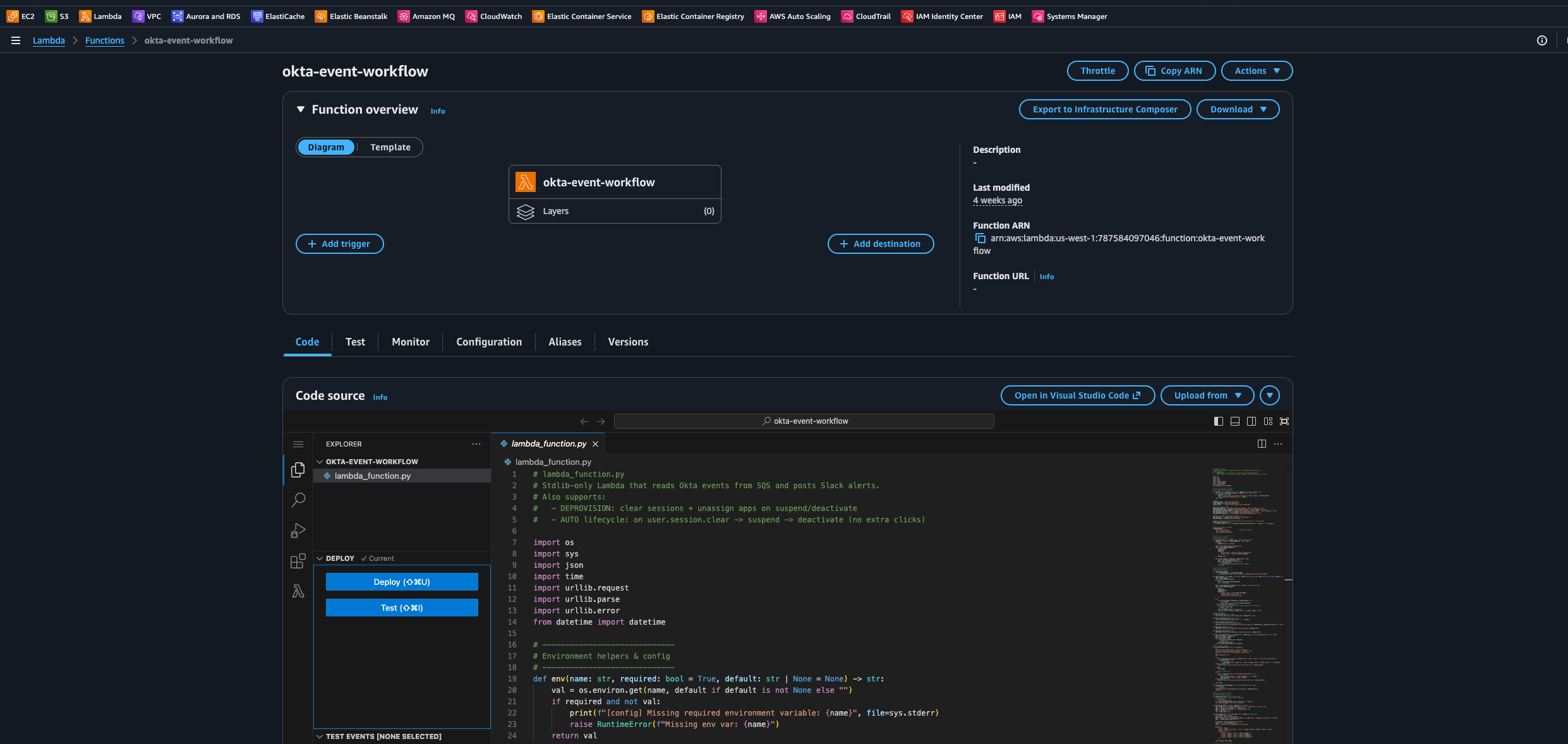Open the Search icon in editor sidebar

[x=298, y=500]
